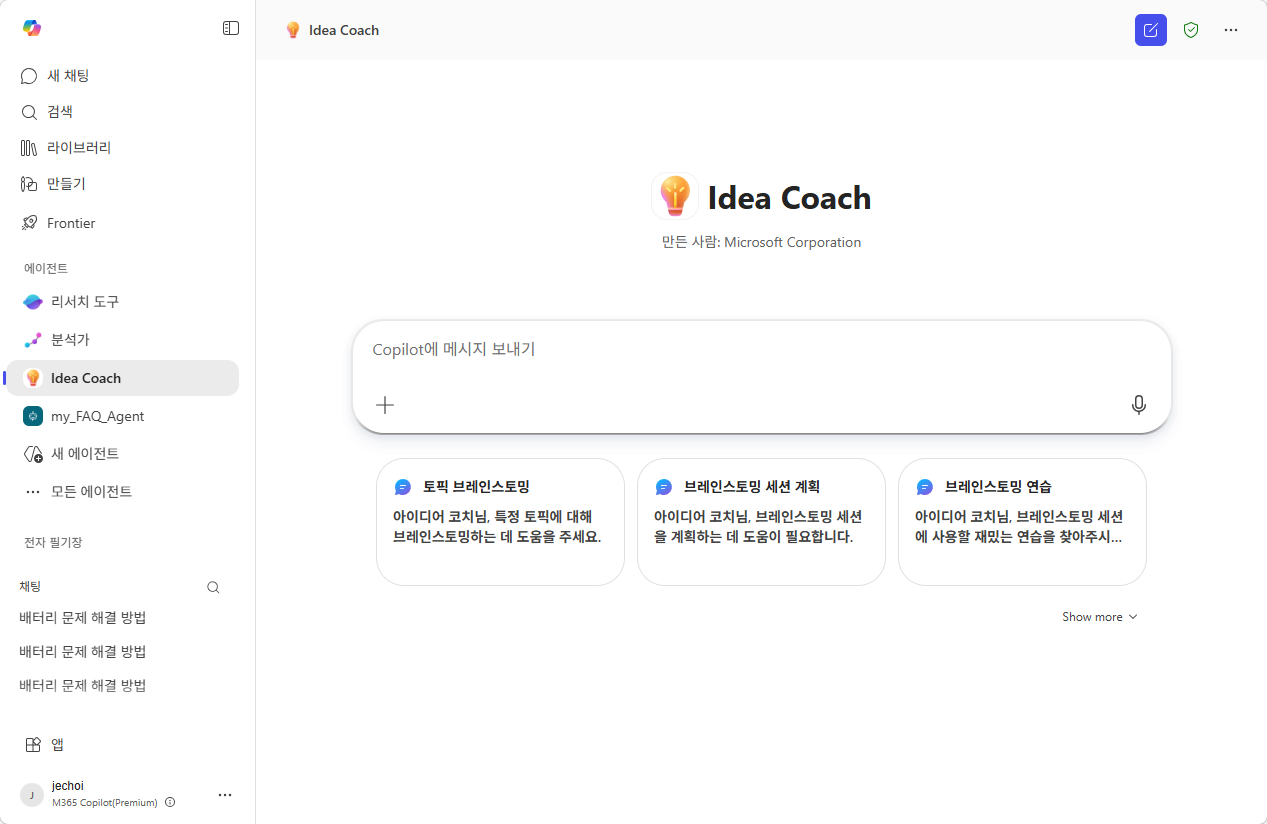
Task: Open header more options ellipsis
Action: [x=1231, y=30]
